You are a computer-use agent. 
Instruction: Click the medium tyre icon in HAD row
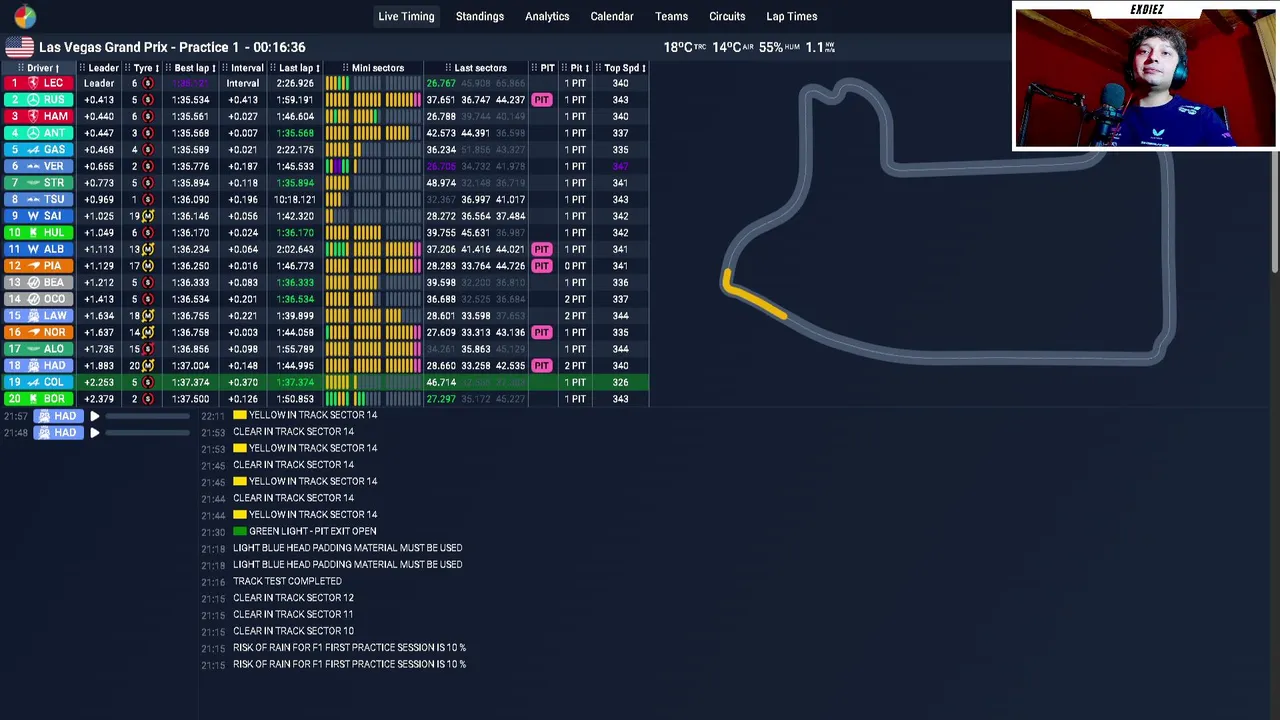[148, 366]
